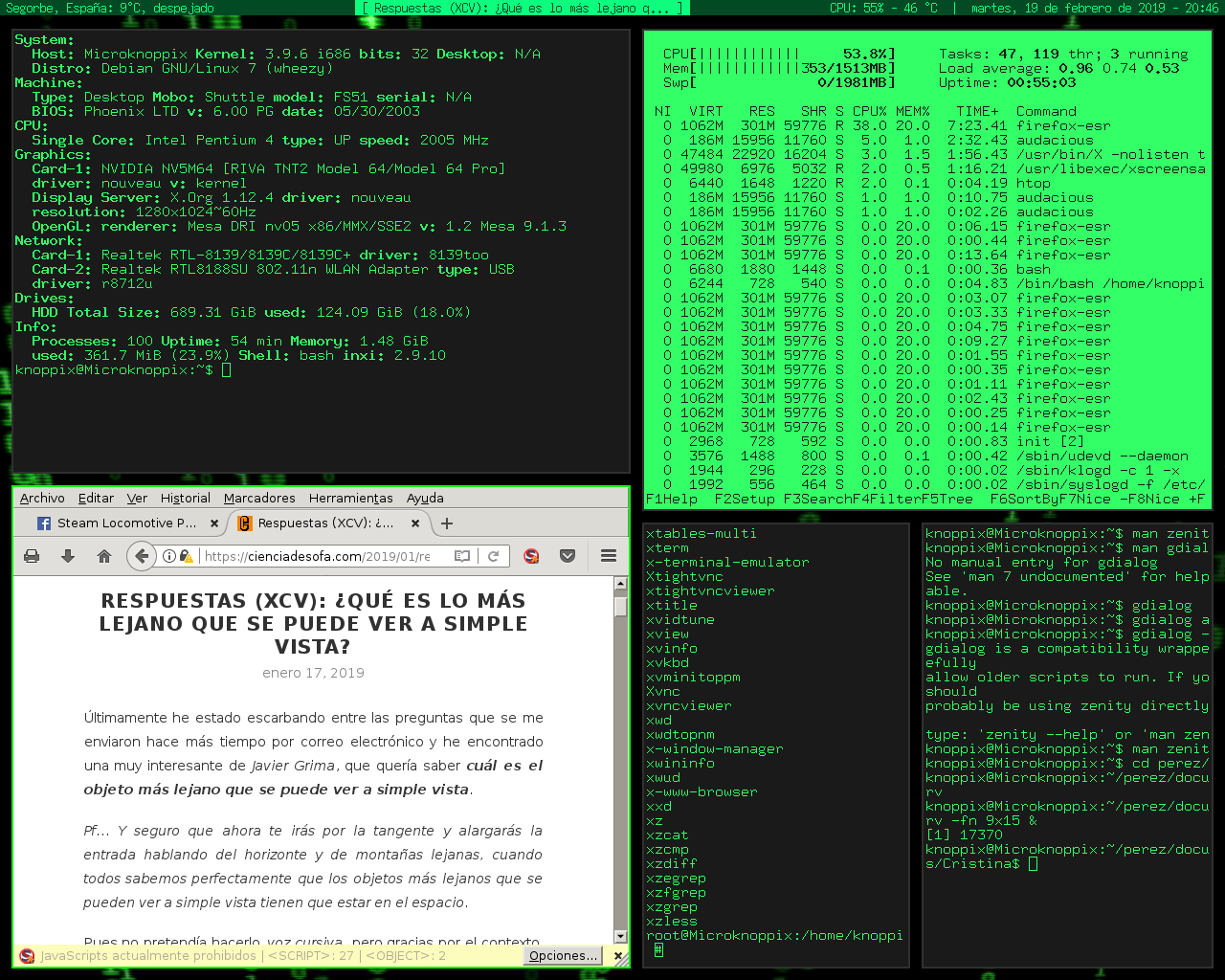The height and width of the screenshot is (980, 1225).
Task: Open the Firefox hamburger menu
Action: (609, 556)
